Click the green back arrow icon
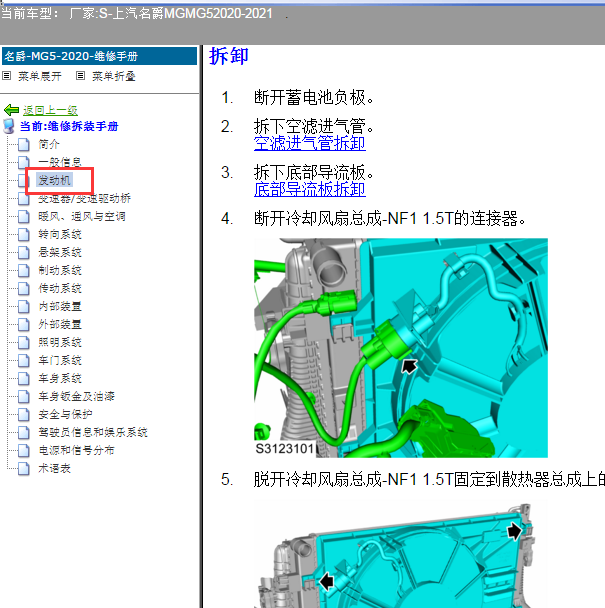Image resolution: width=605 pixels, height=608 pixels. coord(11,110)
